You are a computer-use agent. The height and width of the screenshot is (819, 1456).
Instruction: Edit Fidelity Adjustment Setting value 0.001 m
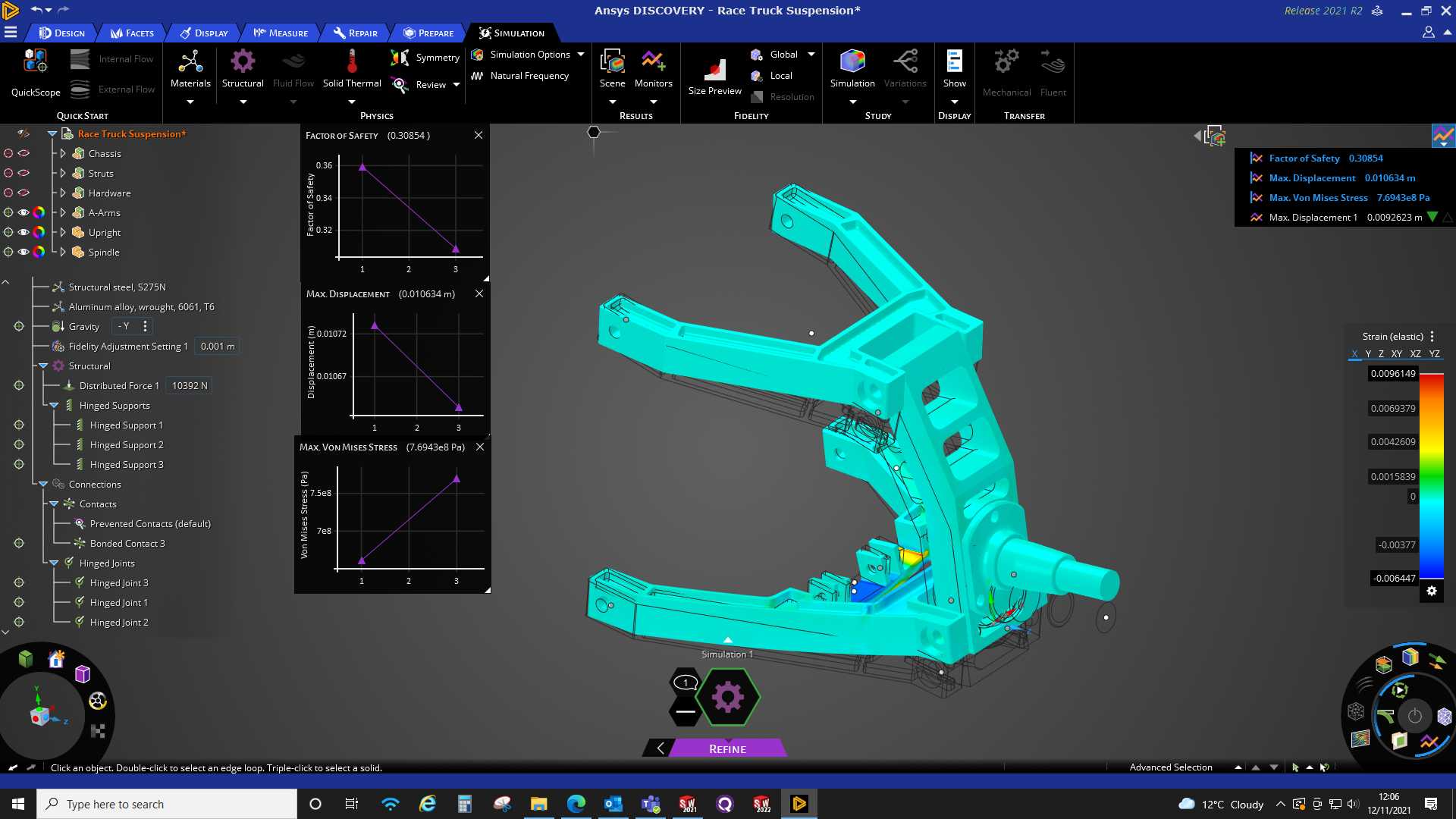coord(218,347)
